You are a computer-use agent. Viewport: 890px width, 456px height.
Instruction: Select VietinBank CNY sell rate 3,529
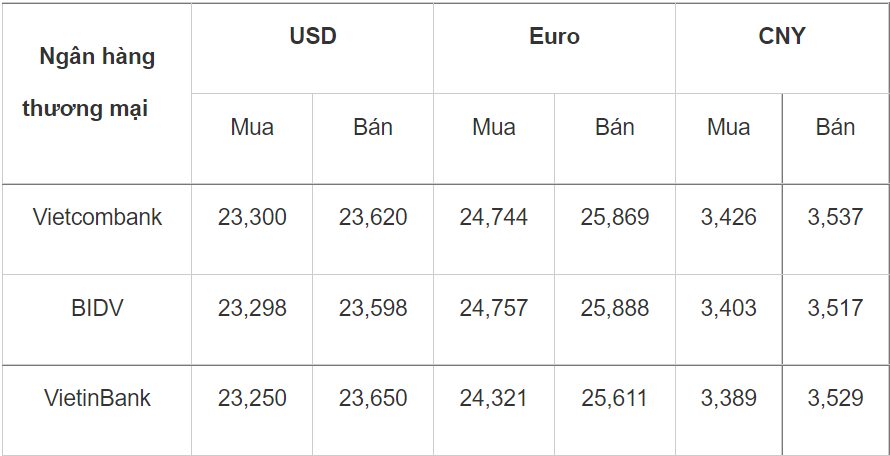tap(835, 398)
